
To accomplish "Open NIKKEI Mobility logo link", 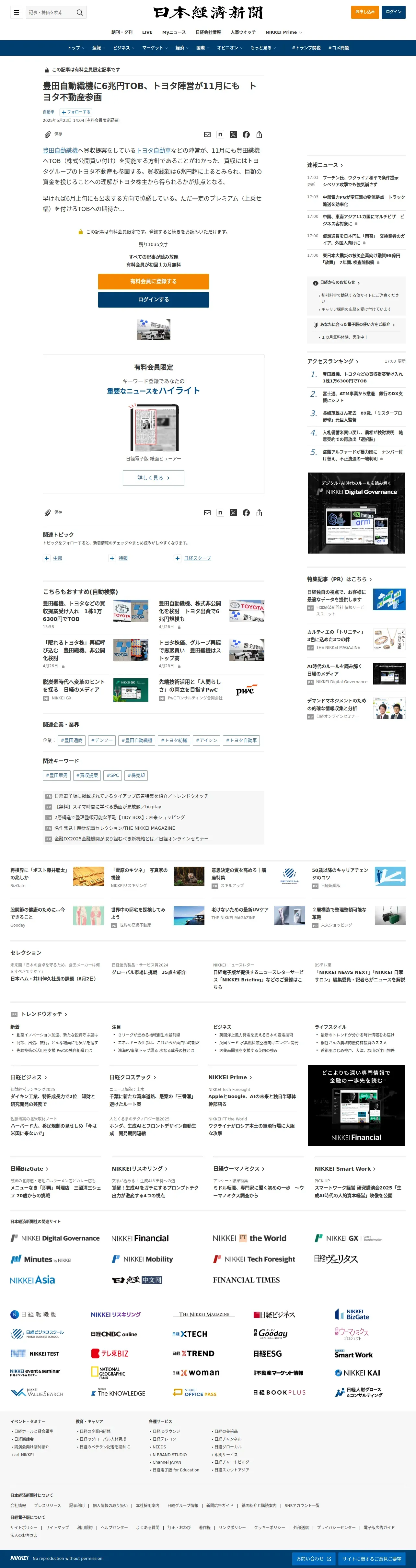I will [142, 1259].
